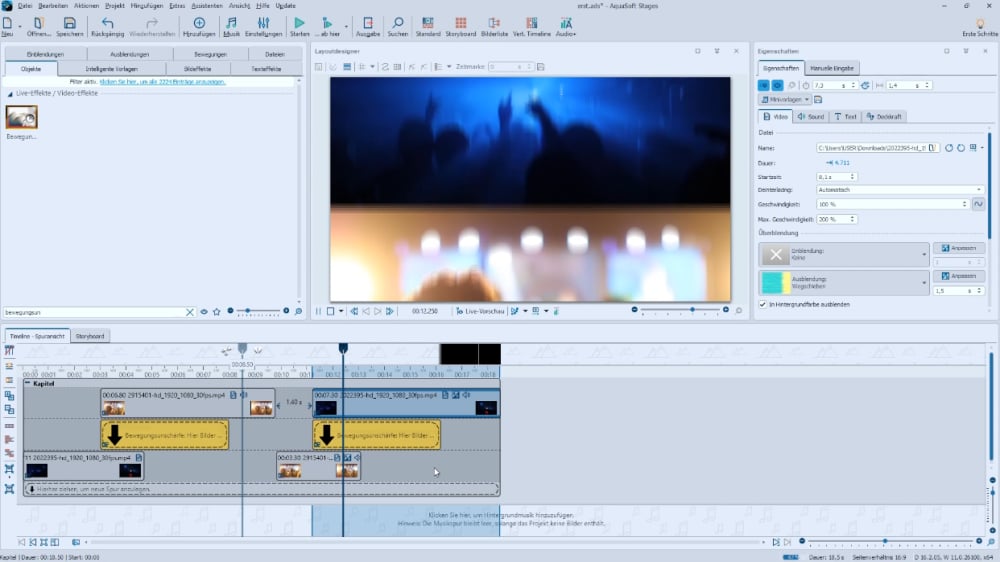Screen dimensions: 1000x562
Task: Collapse the Kapitel track group
Action: (28, 383)
